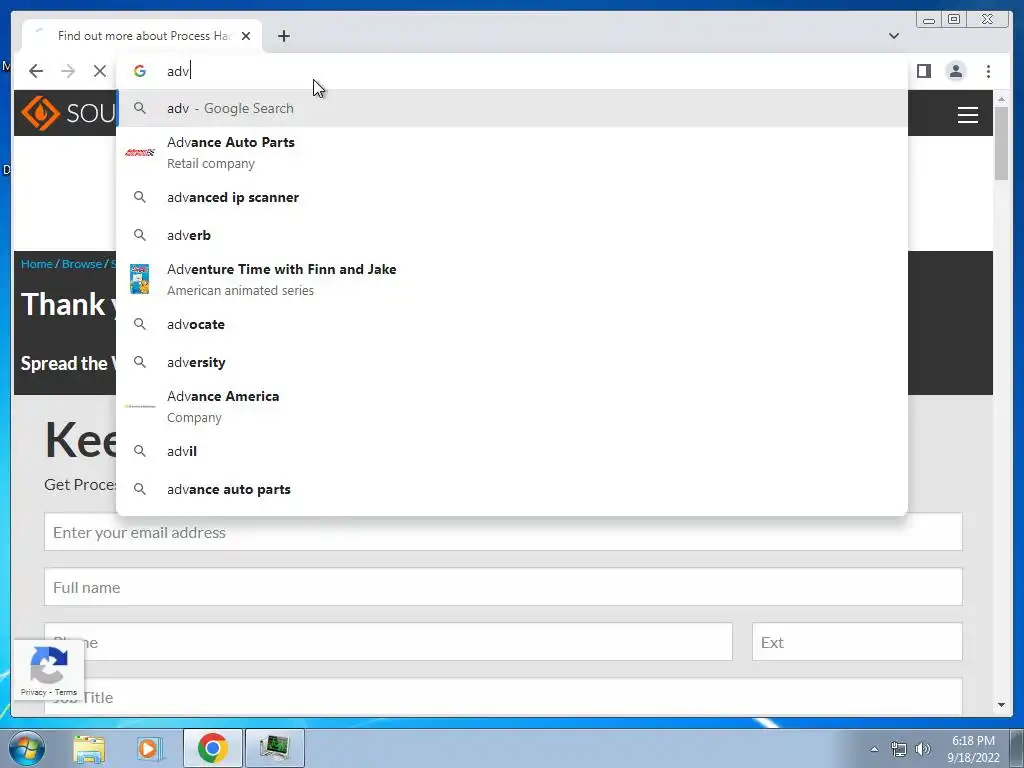Open the volume speaker tray icon
The image size is (1024, 768).
tap(923, 749)
